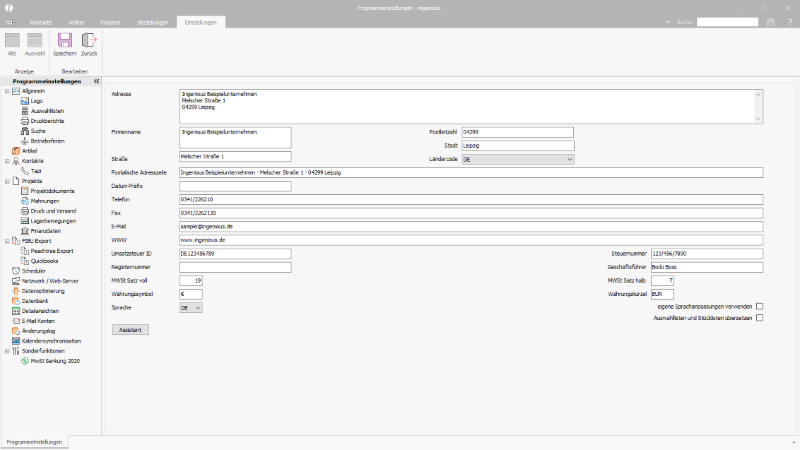Open Druck und Versand settings
This screenshot has height=450, width=800.
coord(53,211)
